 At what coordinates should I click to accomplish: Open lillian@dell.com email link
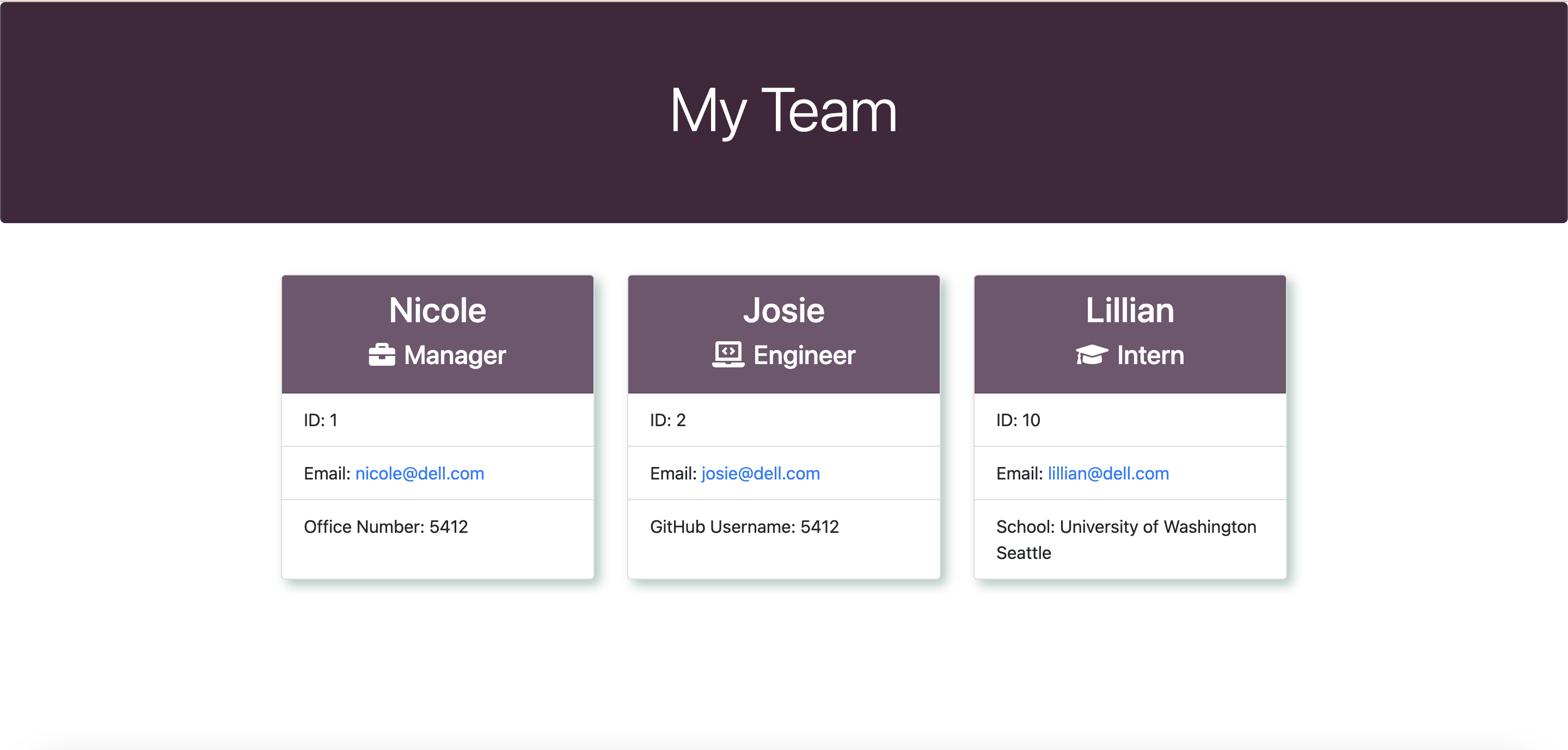click(x=1108, y=473)
